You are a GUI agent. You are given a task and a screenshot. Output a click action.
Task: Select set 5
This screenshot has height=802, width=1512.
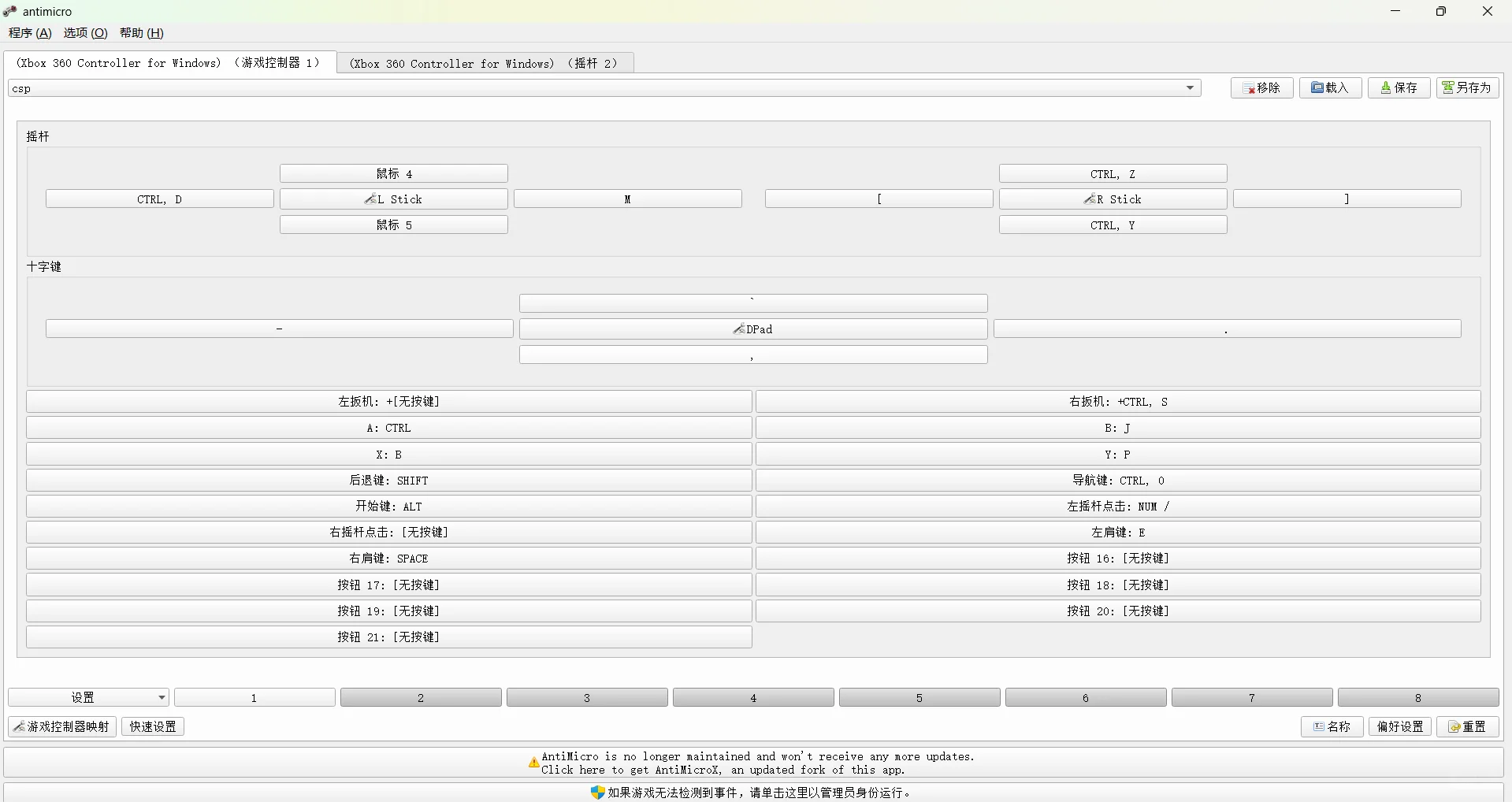920,698
